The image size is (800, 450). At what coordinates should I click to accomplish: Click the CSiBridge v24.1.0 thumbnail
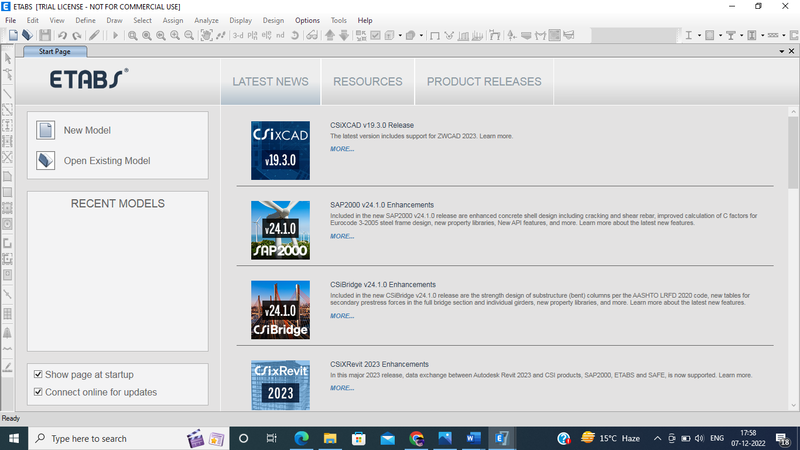280,310
